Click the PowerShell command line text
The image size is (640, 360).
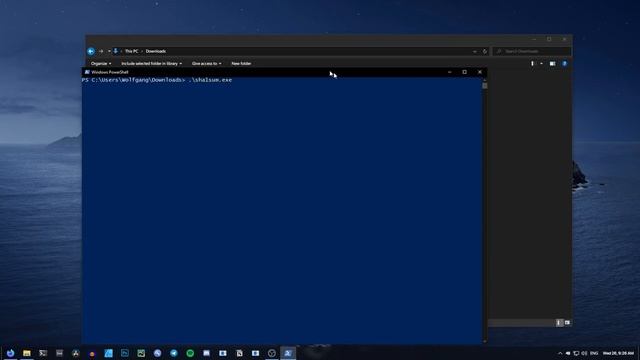click(157, 80)
